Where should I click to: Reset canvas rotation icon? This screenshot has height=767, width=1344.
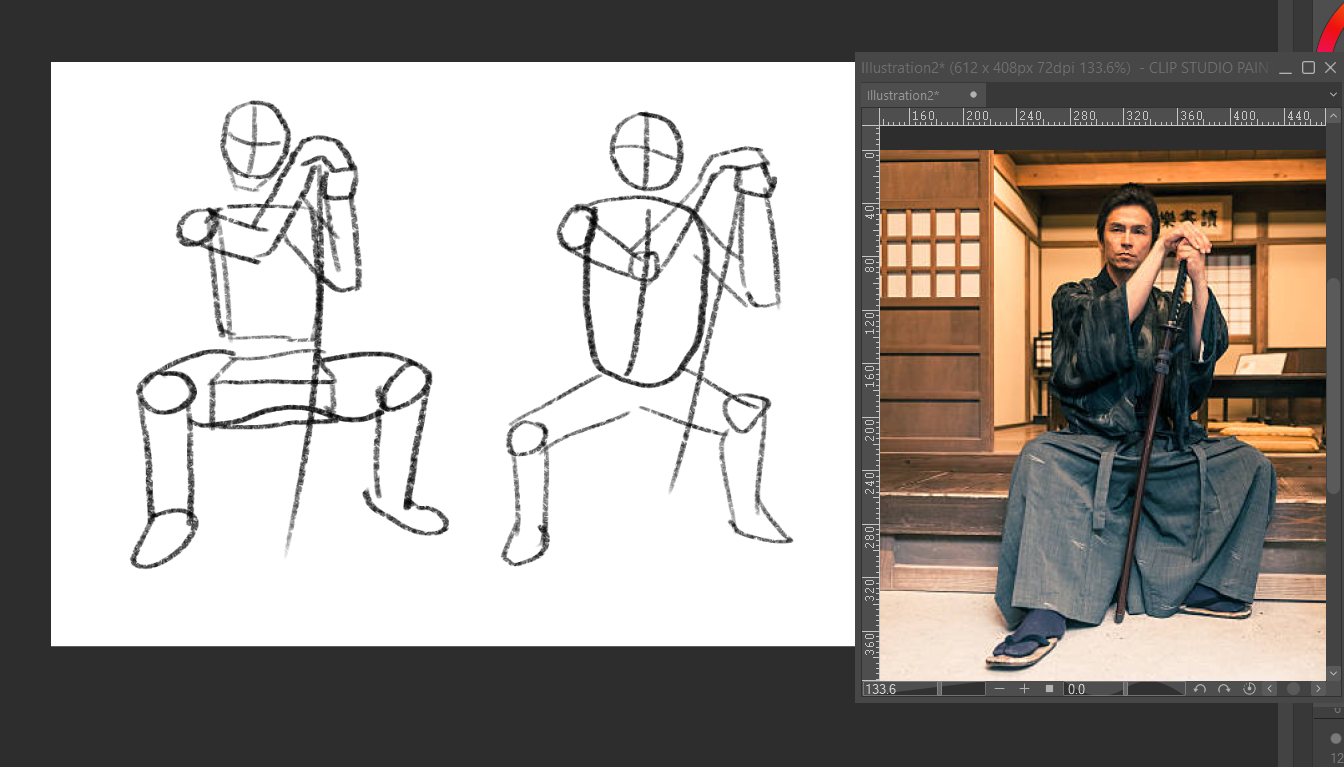1249,689
